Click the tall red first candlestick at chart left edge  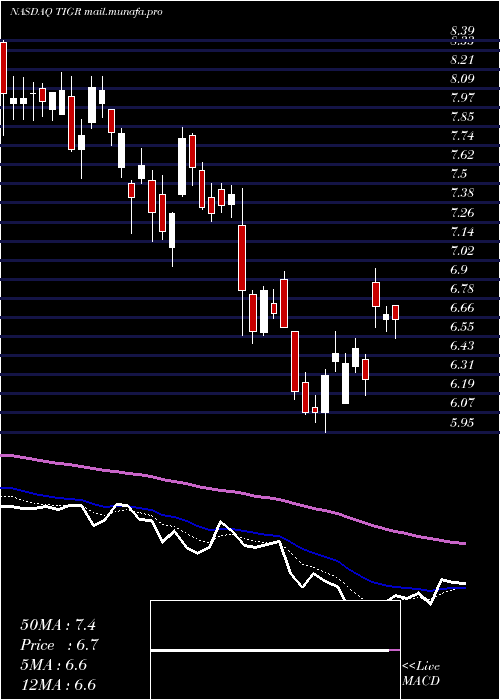point(3,67)
